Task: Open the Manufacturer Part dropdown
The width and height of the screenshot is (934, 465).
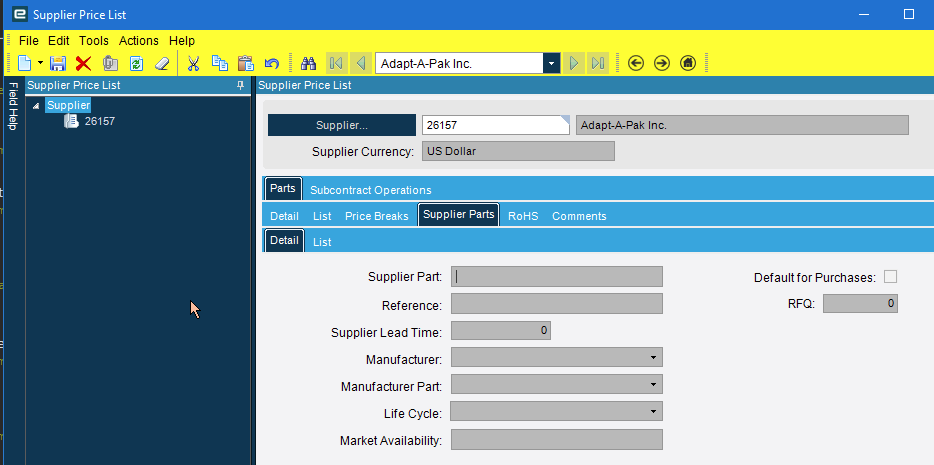Action: point(653,384)
